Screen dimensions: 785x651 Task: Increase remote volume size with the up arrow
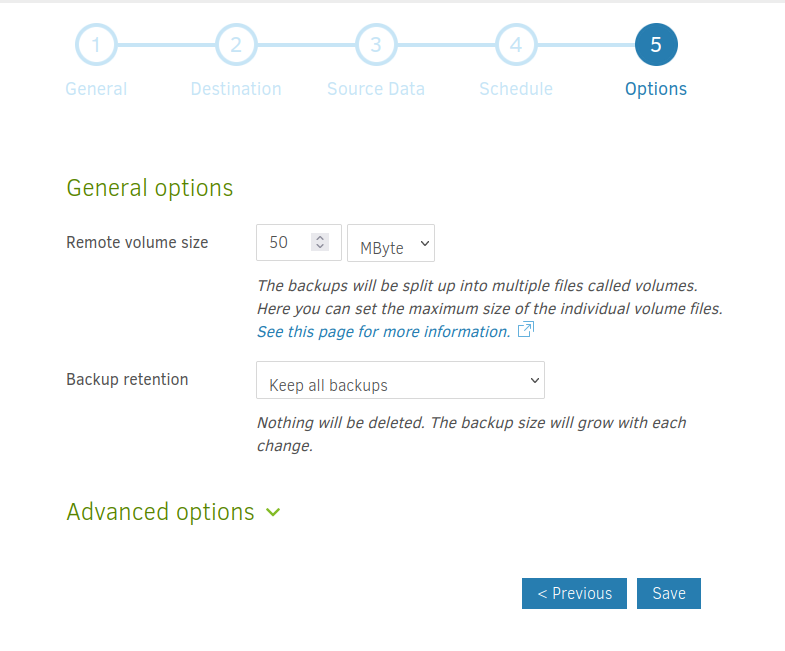coord(320,238)
